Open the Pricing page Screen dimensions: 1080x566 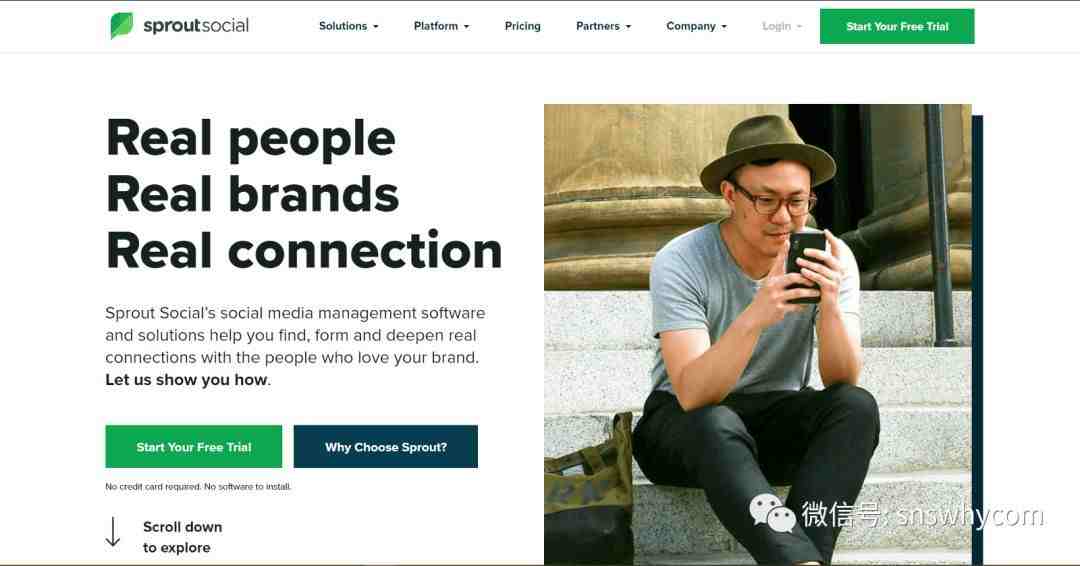click(x=523, y=26)
